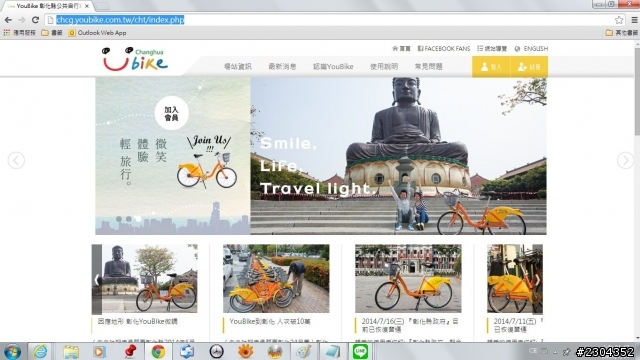This screenshot has height=360, width=640.
Task: Open the 最新消息 news menu
Action: tap(282, 67)
